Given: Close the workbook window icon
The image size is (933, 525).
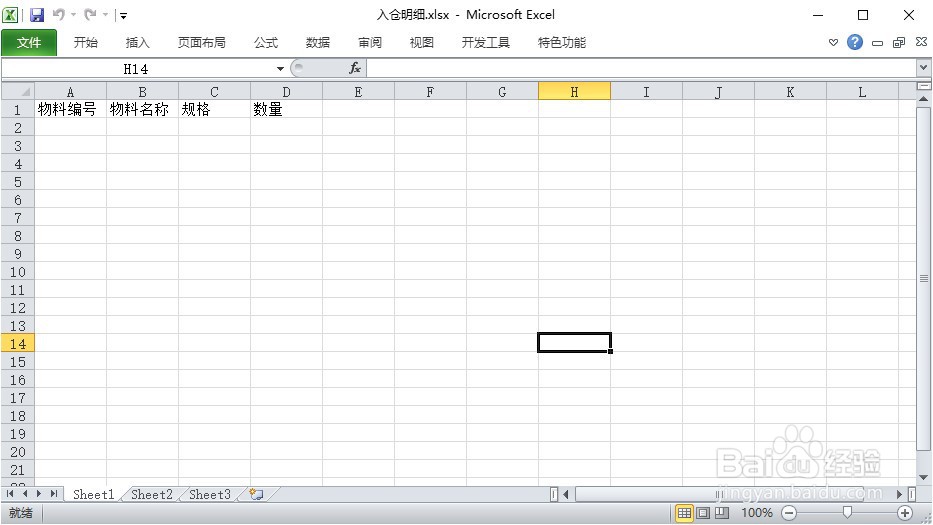Looking at the screenshot, I should pos(921,42).
